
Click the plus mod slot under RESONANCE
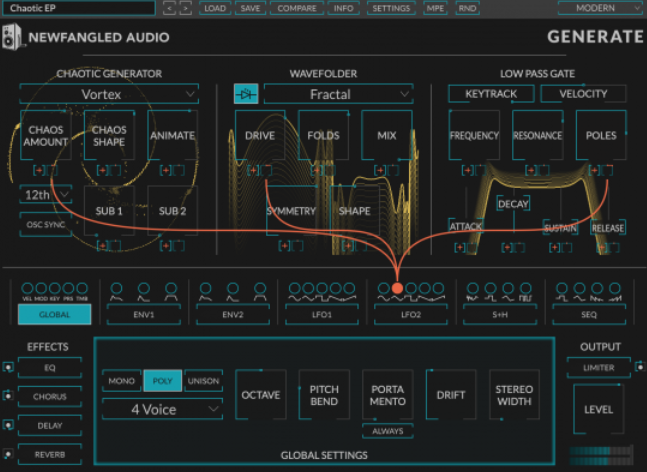[531, 170]
